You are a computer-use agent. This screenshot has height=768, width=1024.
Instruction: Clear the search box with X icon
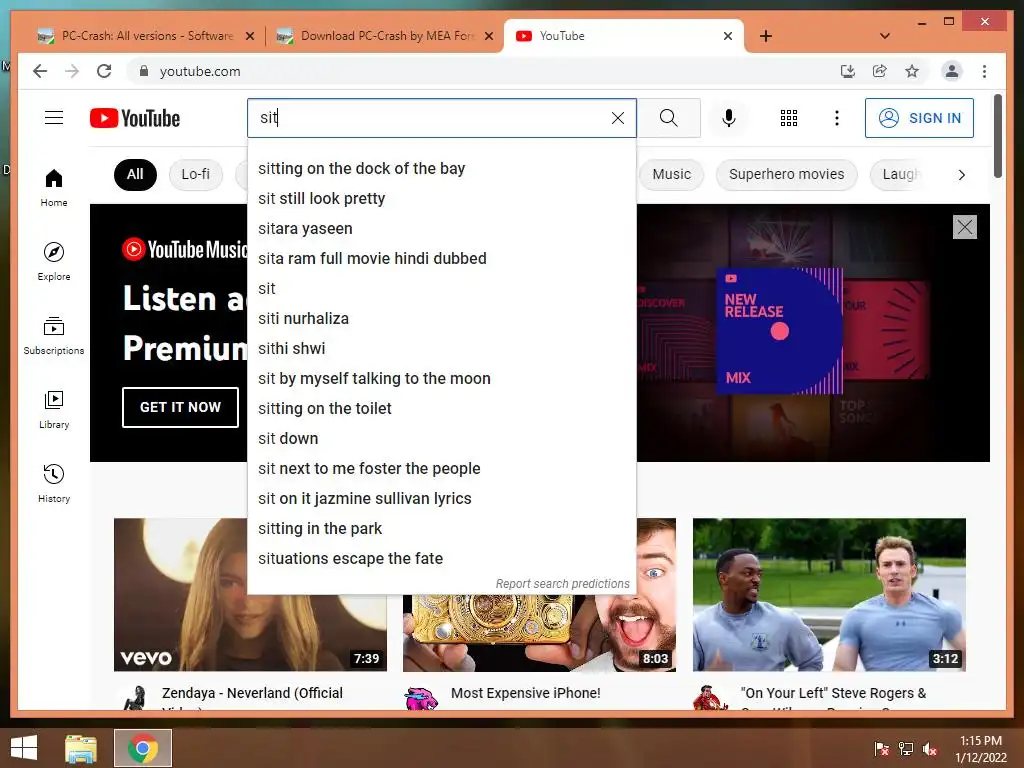617,118
